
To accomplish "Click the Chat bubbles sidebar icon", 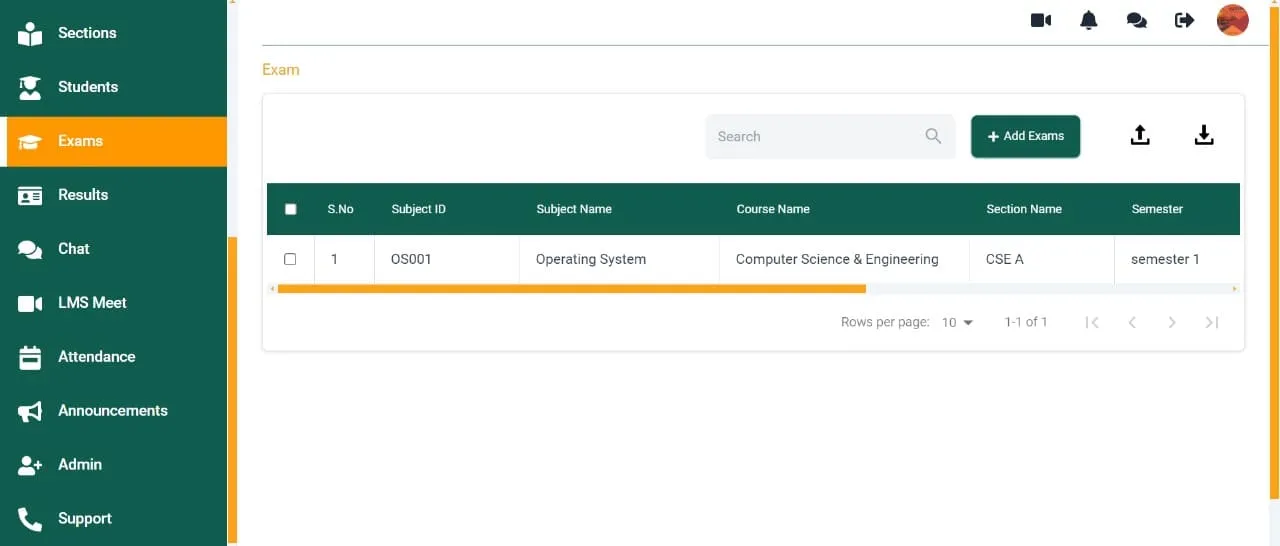I will (30, 250).
